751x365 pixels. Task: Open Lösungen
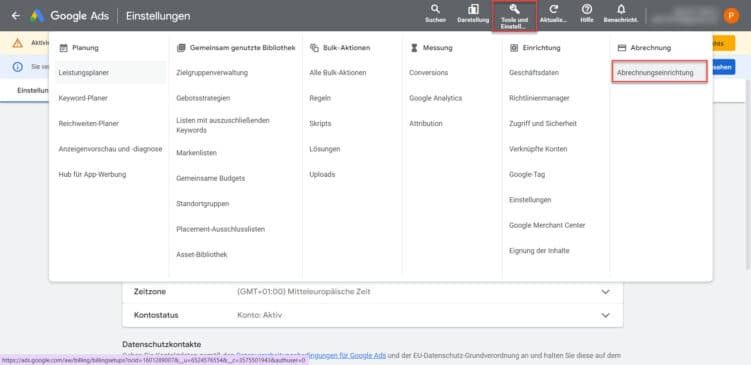(x=325, y=149)
